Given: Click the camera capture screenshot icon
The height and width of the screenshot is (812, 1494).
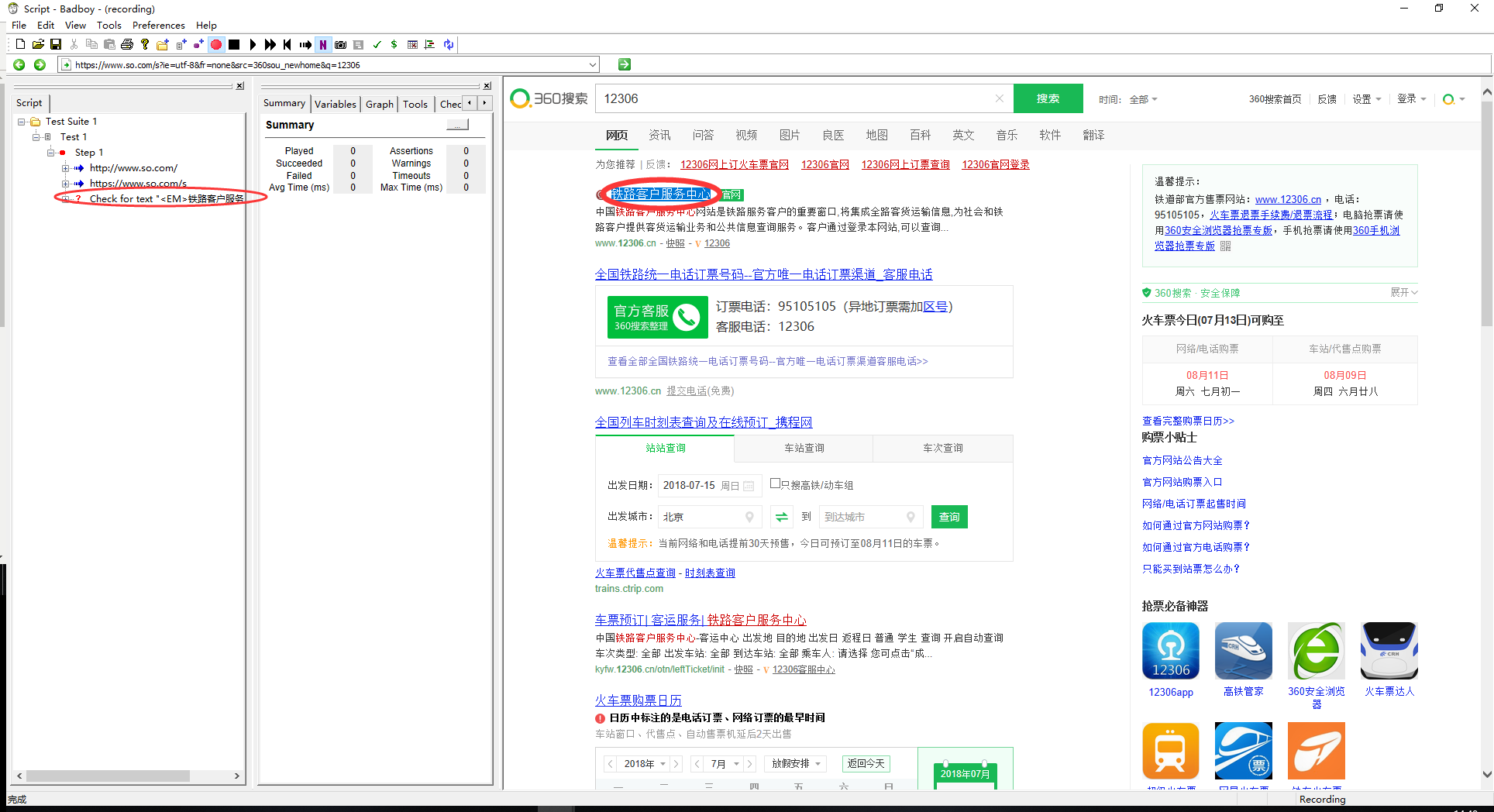Looking at the screenshot, I should (340, 44).
